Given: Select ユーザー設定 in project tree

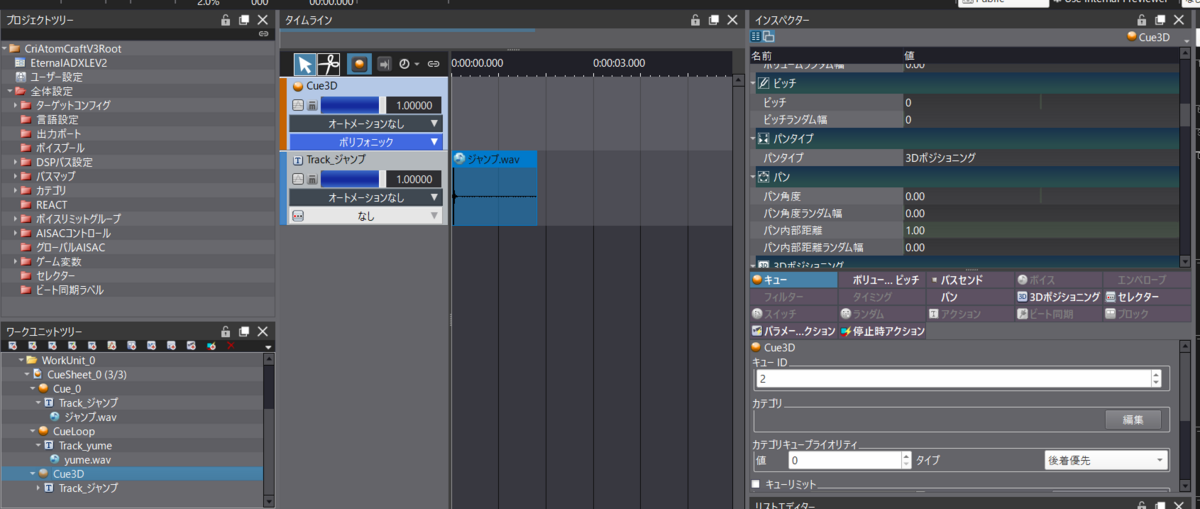Looking at the screenshot, I should 57,76.
